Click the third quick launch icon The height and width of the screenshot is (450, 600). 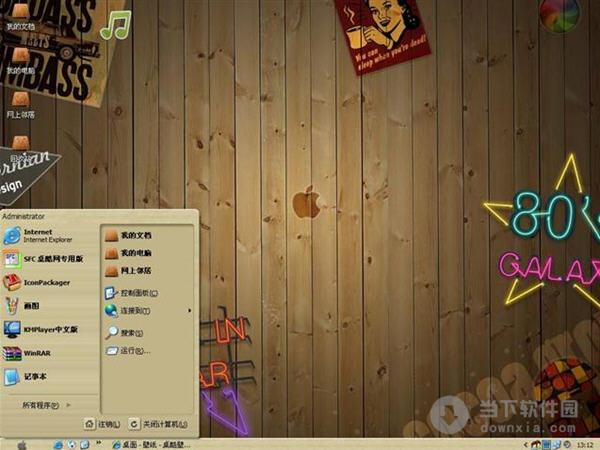point(85,445)
